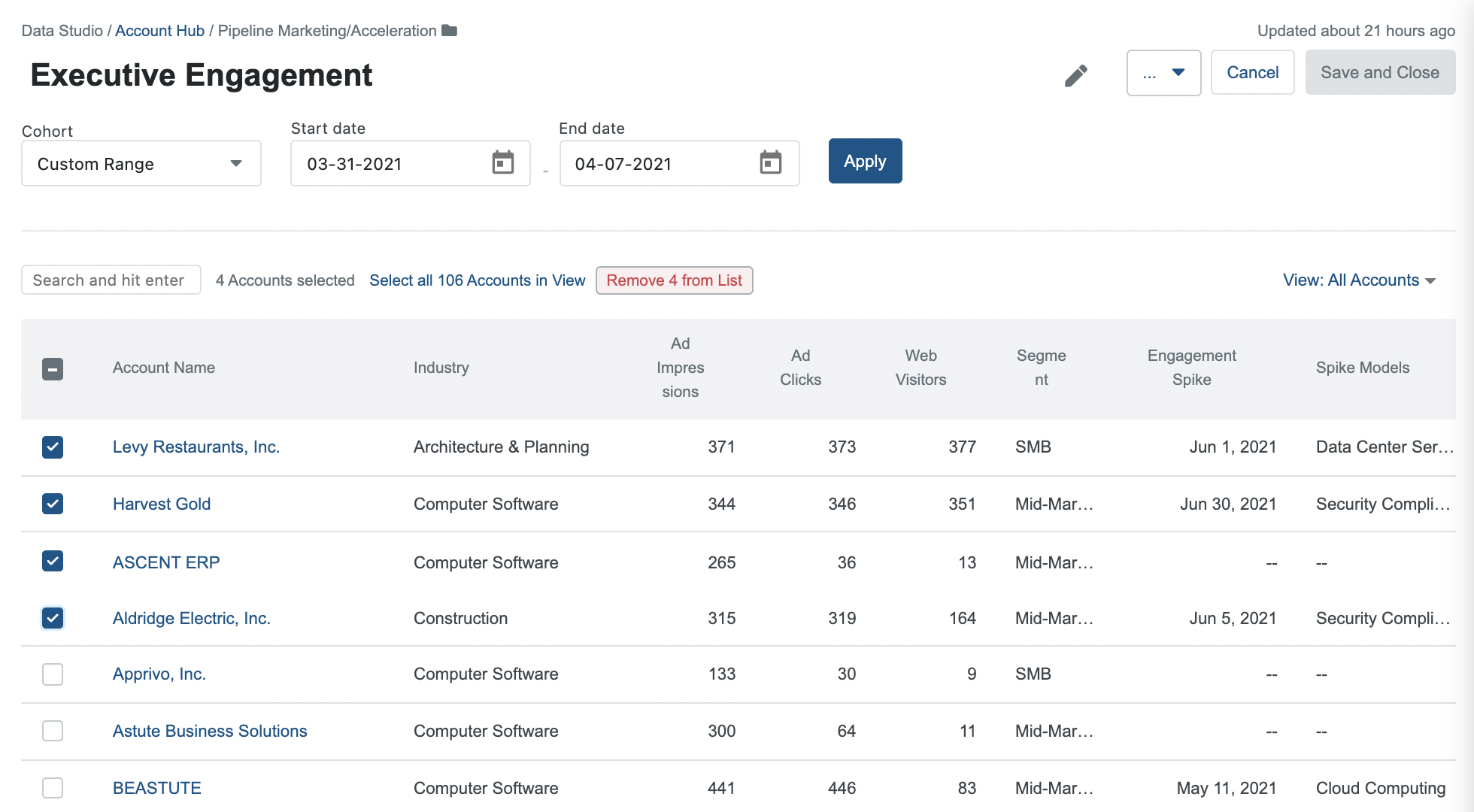Click the 441 ad impressions value

point(721,788)
